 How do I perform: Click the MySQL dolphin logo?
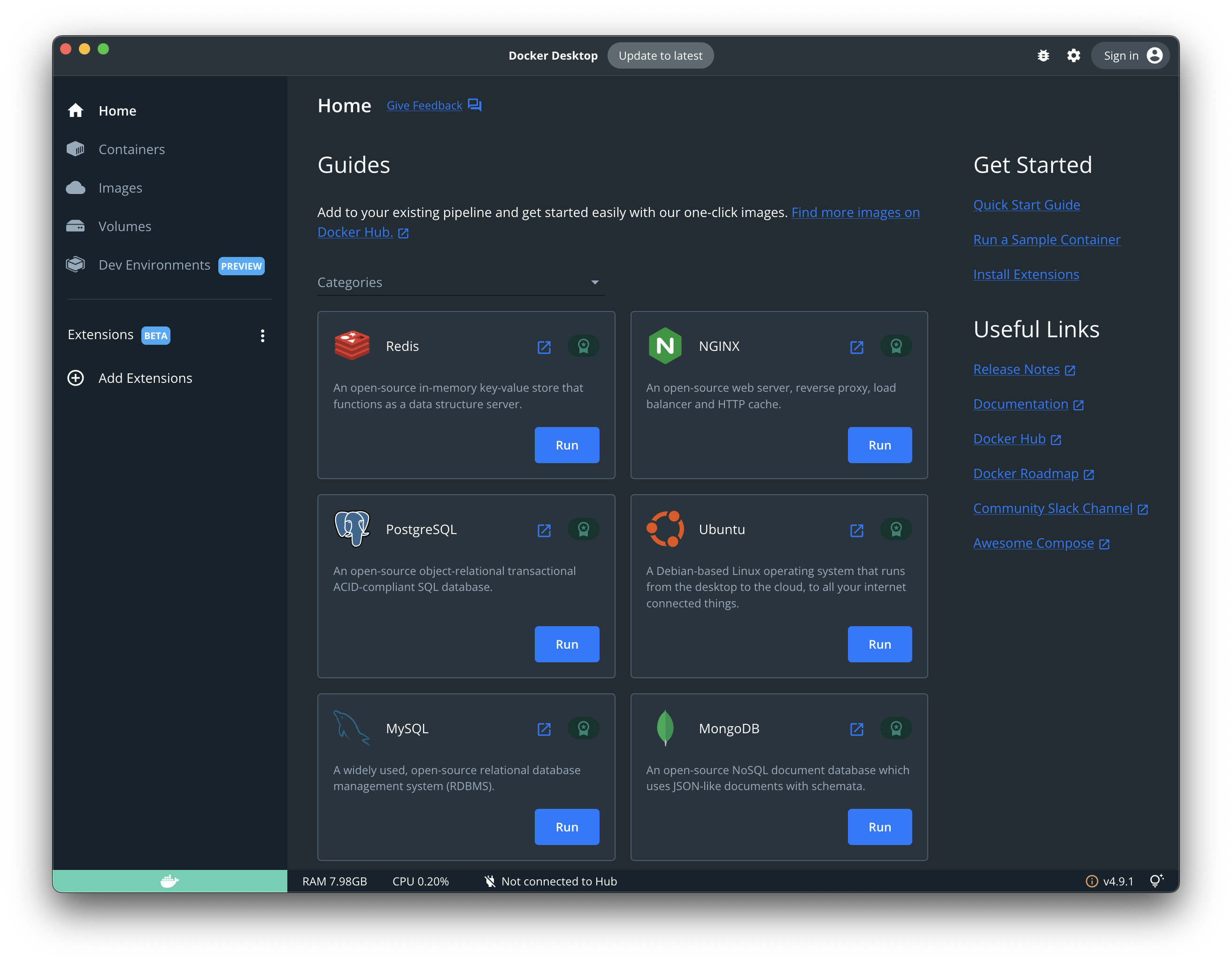coord(352,728)
